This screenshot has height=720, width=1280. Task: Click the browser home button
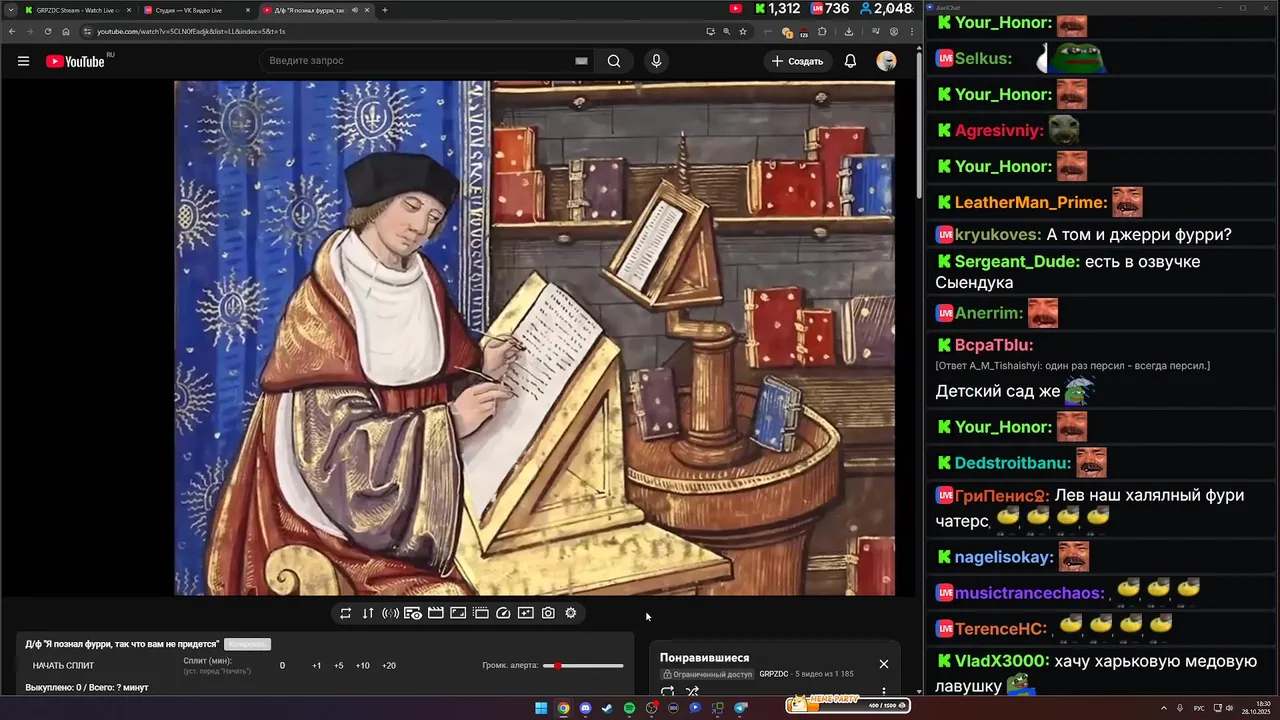(66, 31)
